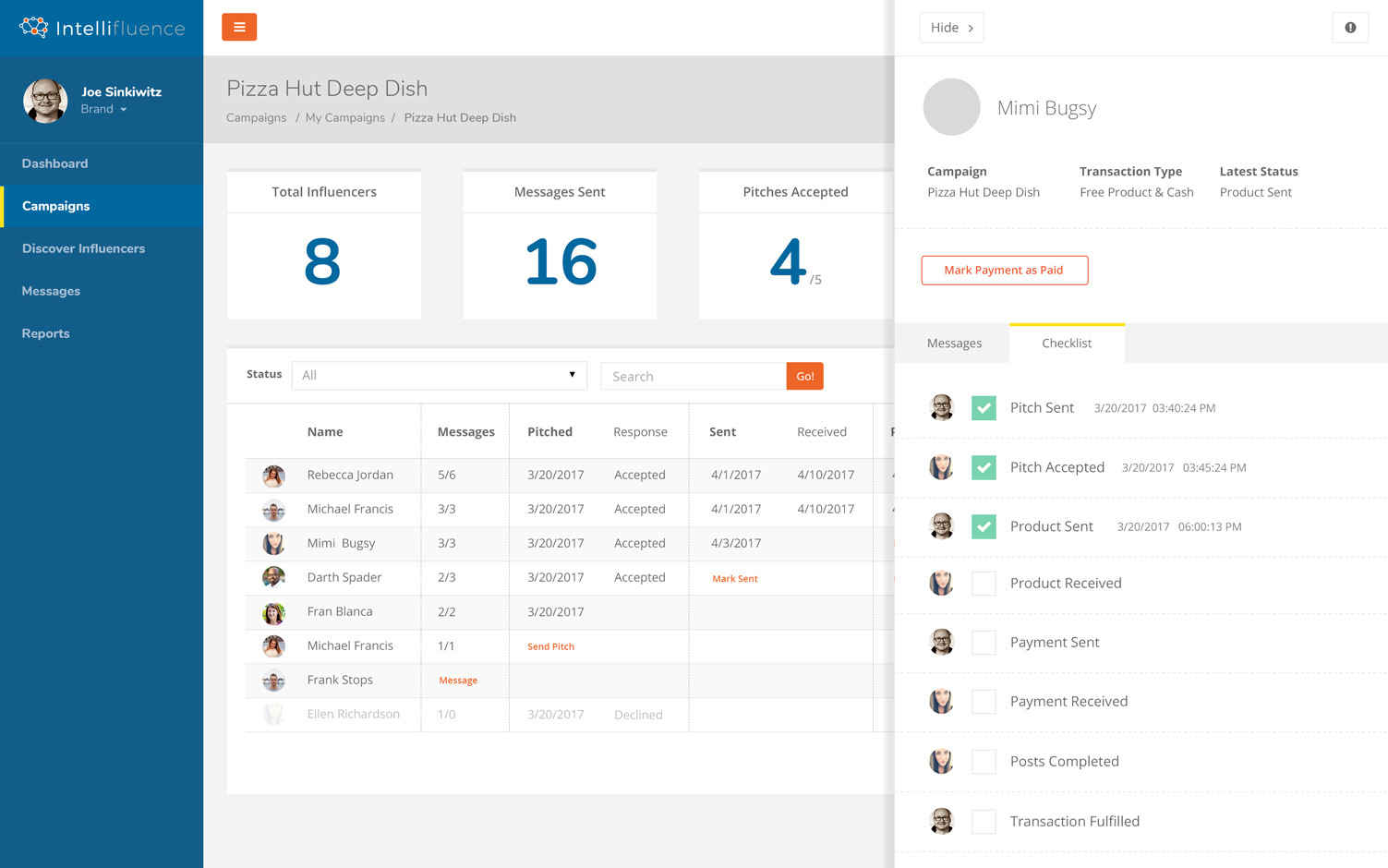1388x868 pixels.
Task: Check the Transaction Fulfilled checkbox
Action: (x=984, y=821)
